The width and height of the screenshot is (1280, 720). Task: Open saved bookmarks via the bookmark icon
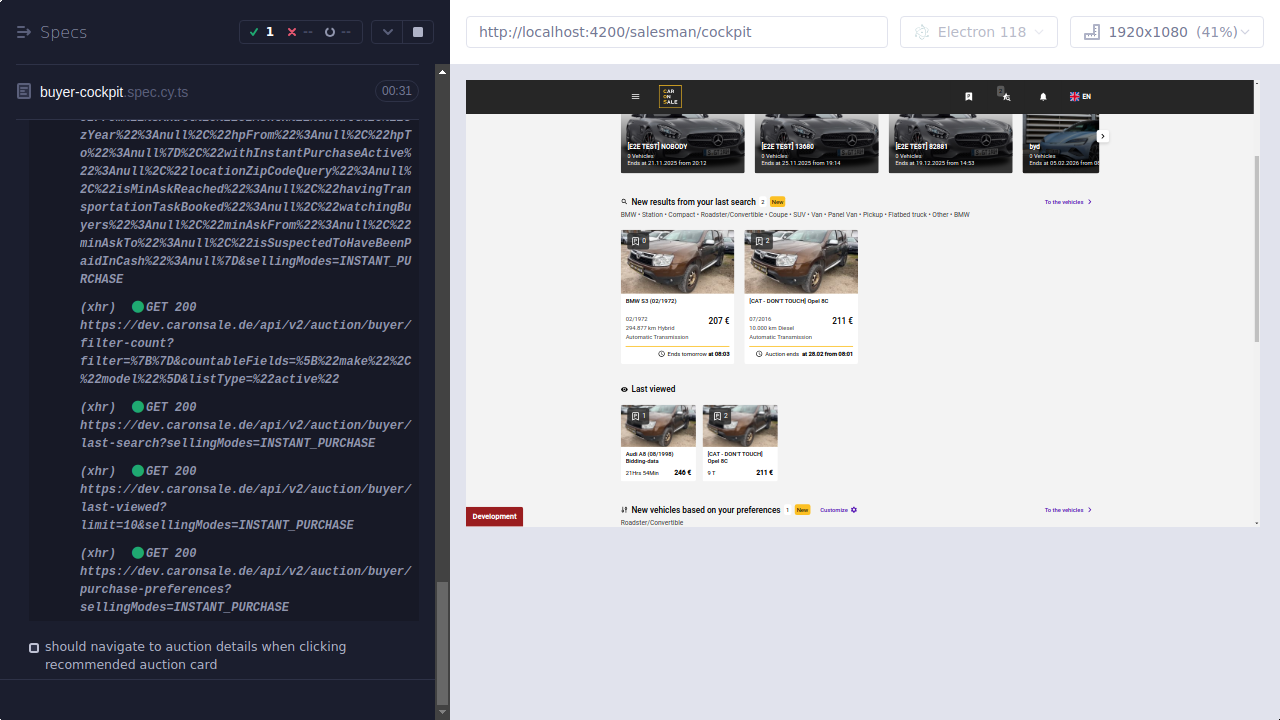967,97
